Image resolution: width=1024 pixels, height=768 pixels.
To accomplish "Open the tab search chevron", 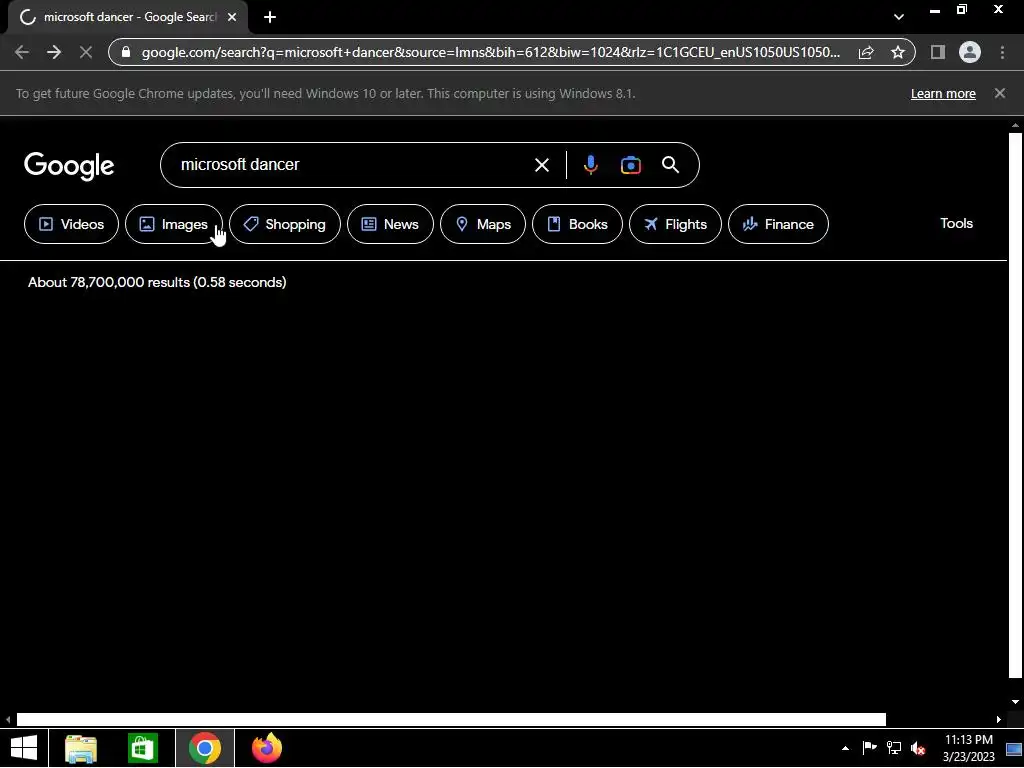I will tap(899, 17).
